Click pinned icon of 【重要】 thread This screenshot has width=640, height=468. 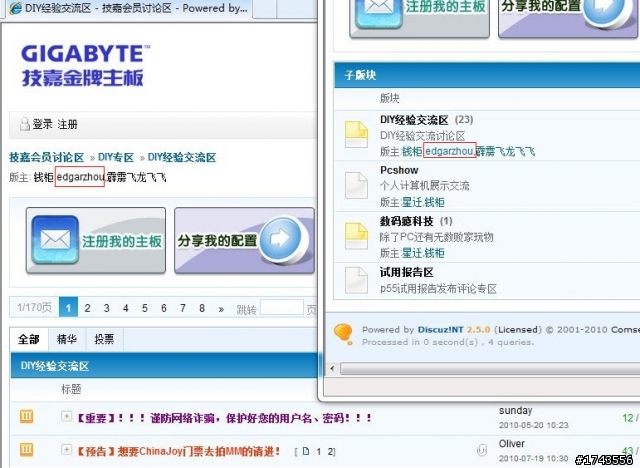(27, 416)
